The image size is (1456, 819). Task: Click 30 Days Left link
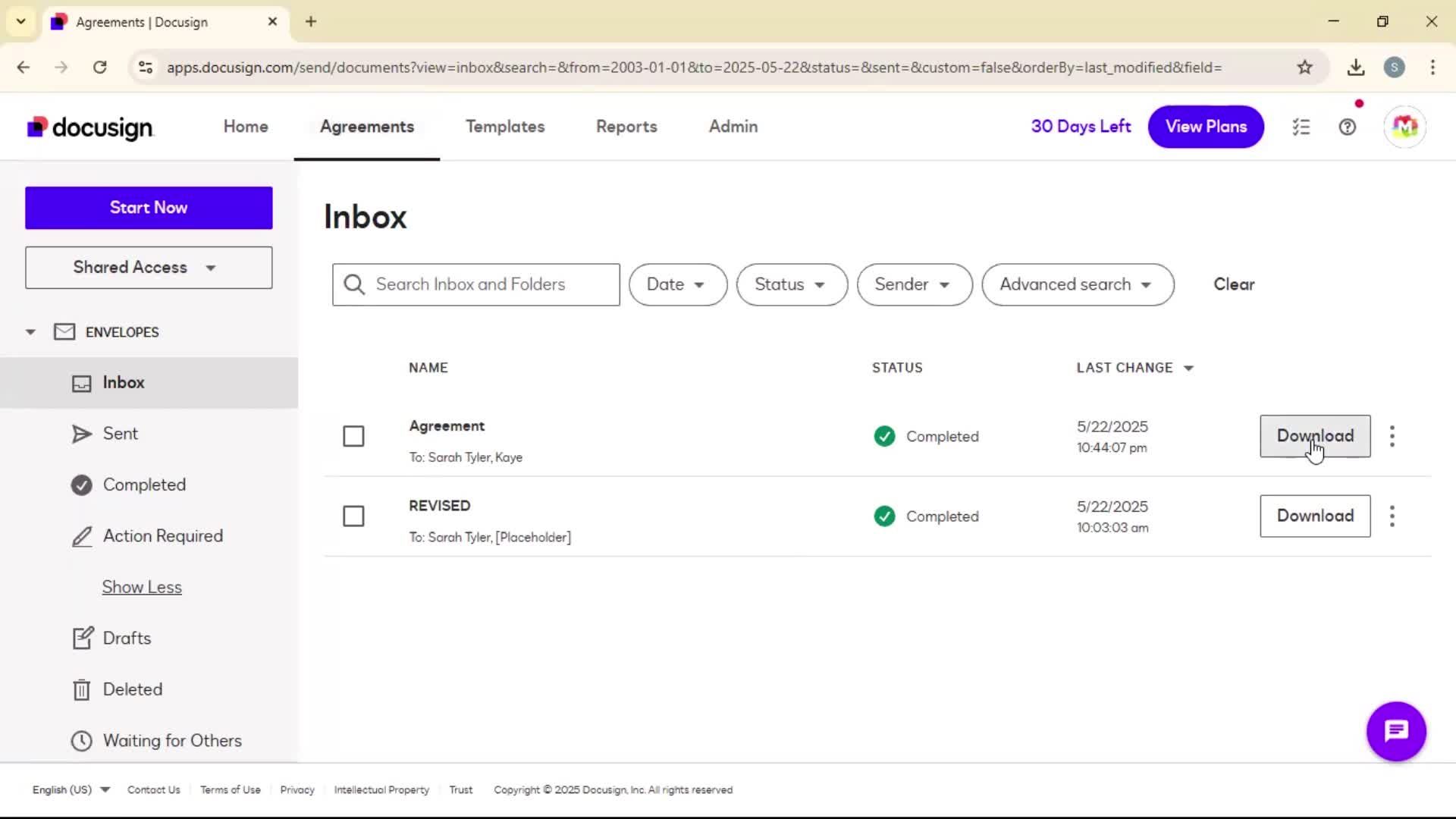pos(1081,127)
